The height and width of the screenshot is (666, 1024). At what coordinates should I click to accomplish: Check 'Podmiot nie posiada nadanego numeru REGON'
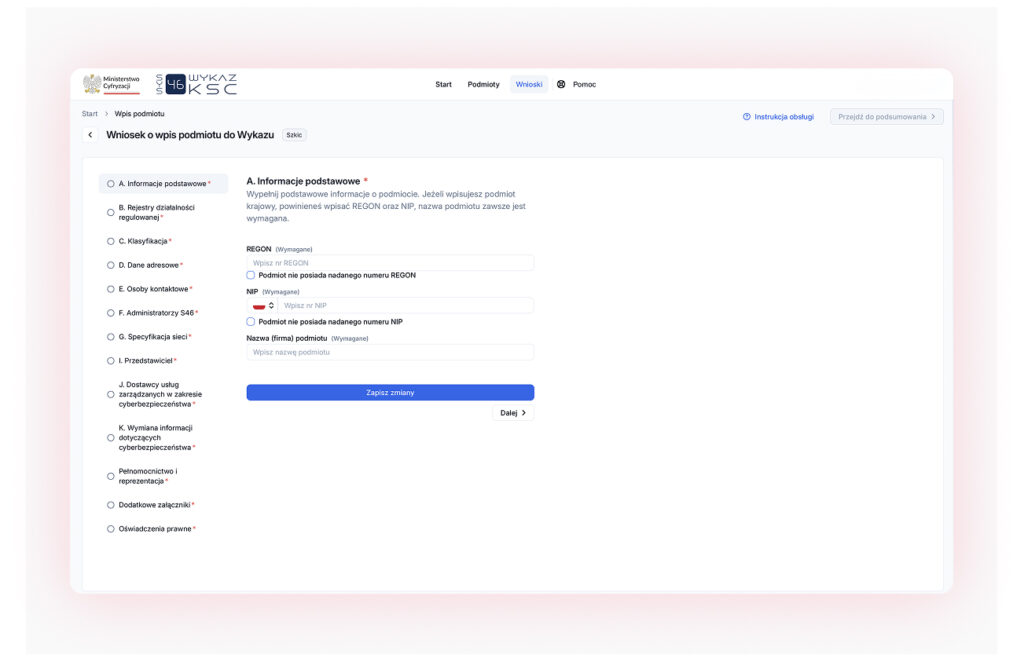click(x=251, y=276)
